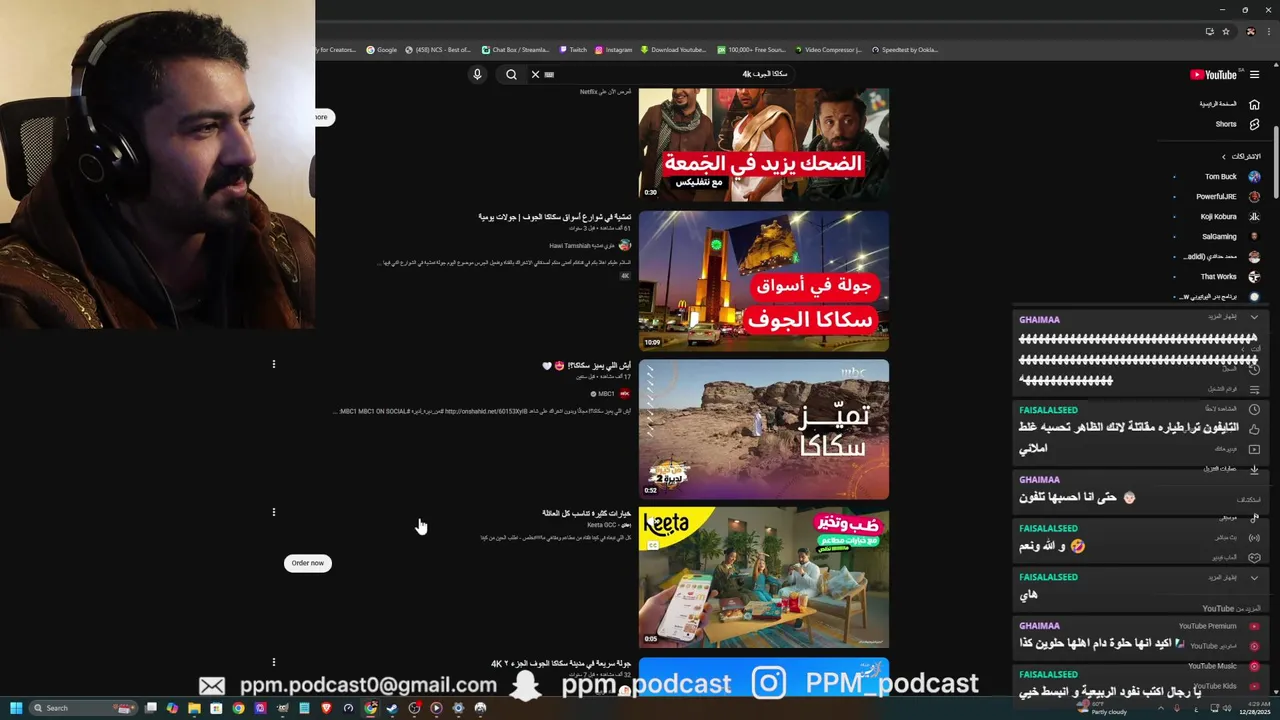The image size is (1280, 720).
Task: Open the Media Player taskbar icon
Action: pyautogui.click(x=436, y=708)
